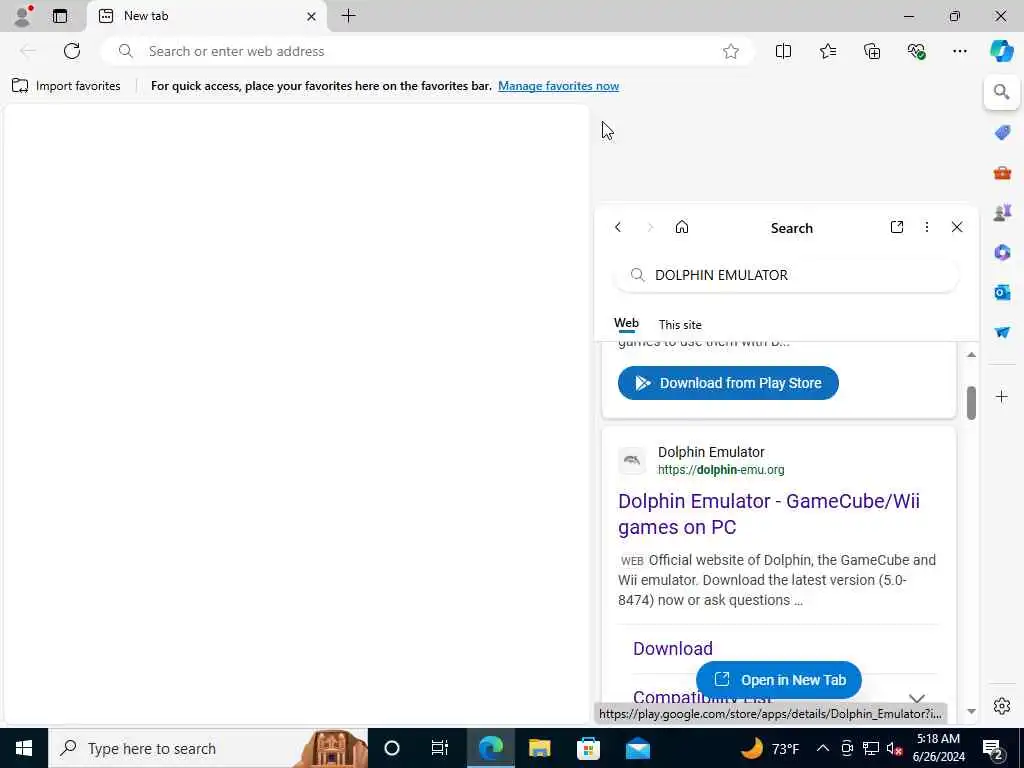Click the panel scrollbar down arrow

pos(971,711)
